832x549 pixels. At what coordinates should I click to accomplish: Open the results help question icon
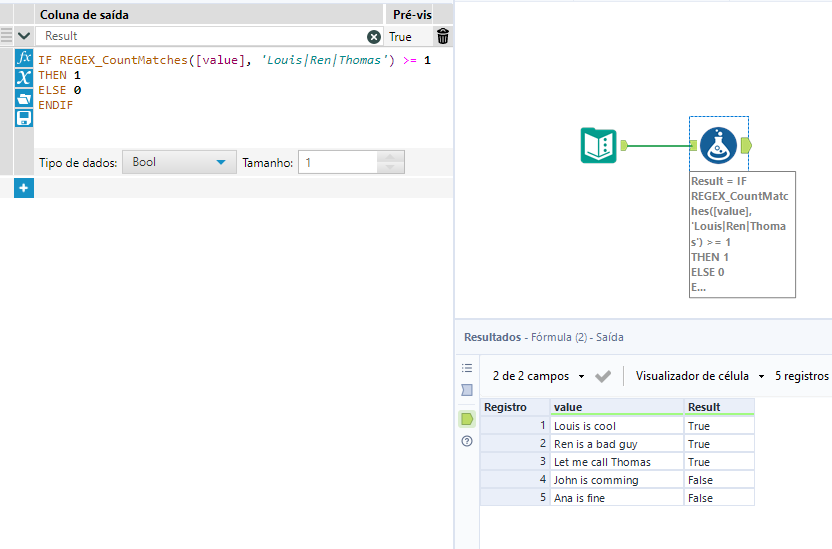(467, 441)
